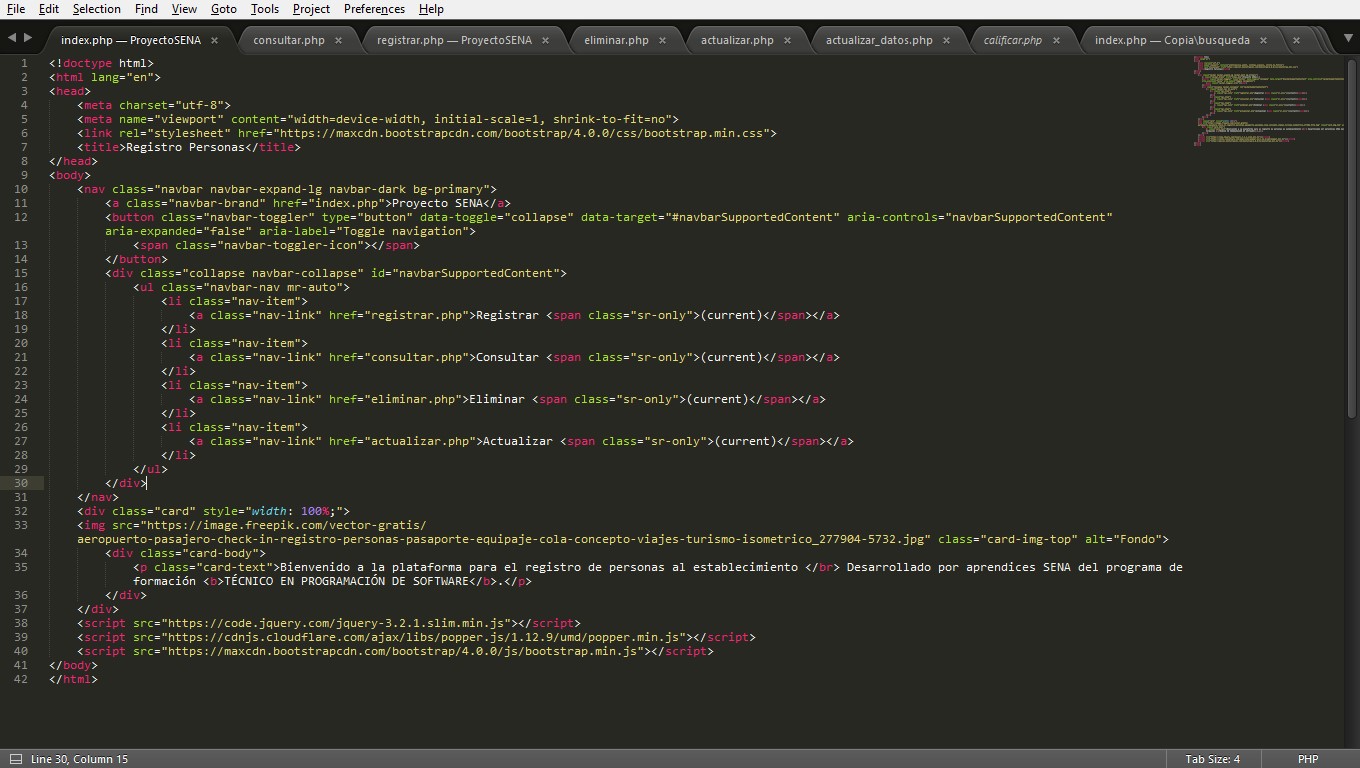
Task: Switch to the eliminar.php tab
Action: [x=616, y=40]
